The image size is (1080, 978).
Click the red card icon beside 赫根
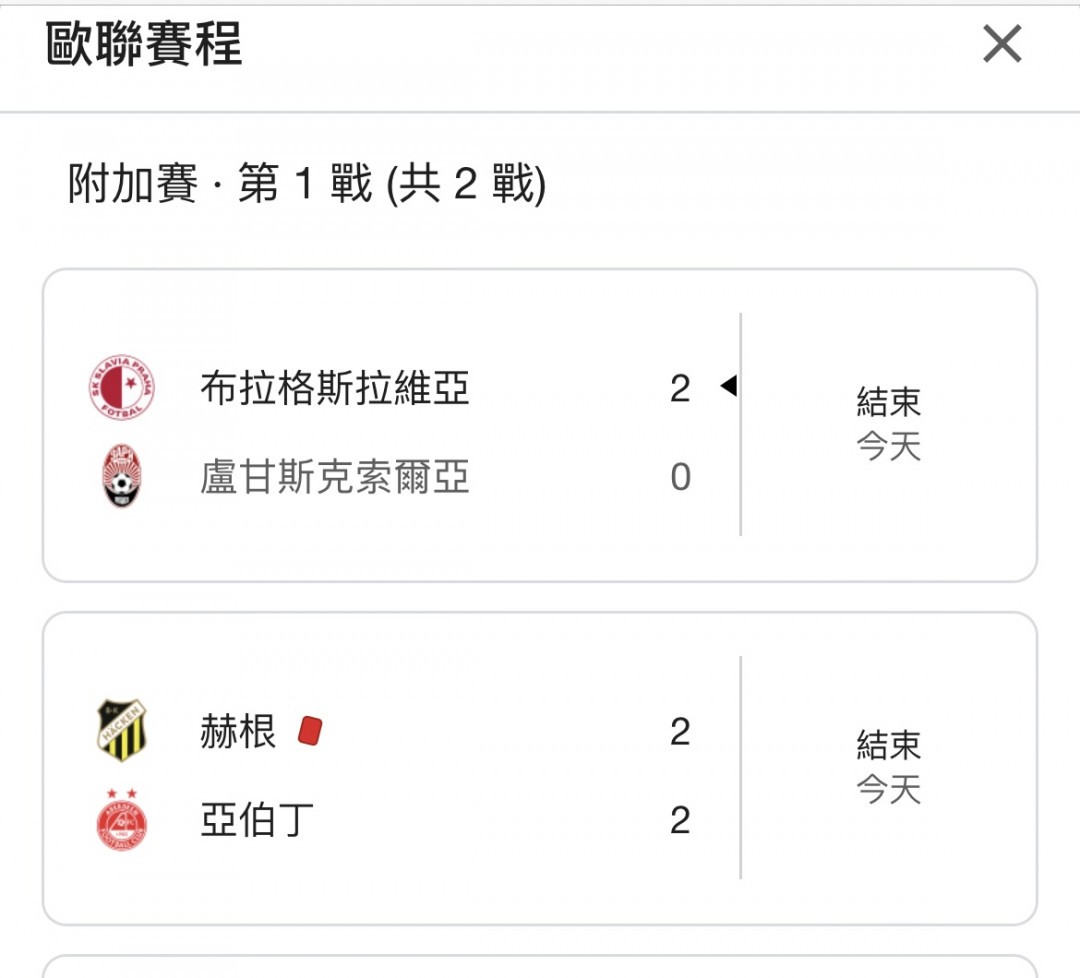(310, 731)
